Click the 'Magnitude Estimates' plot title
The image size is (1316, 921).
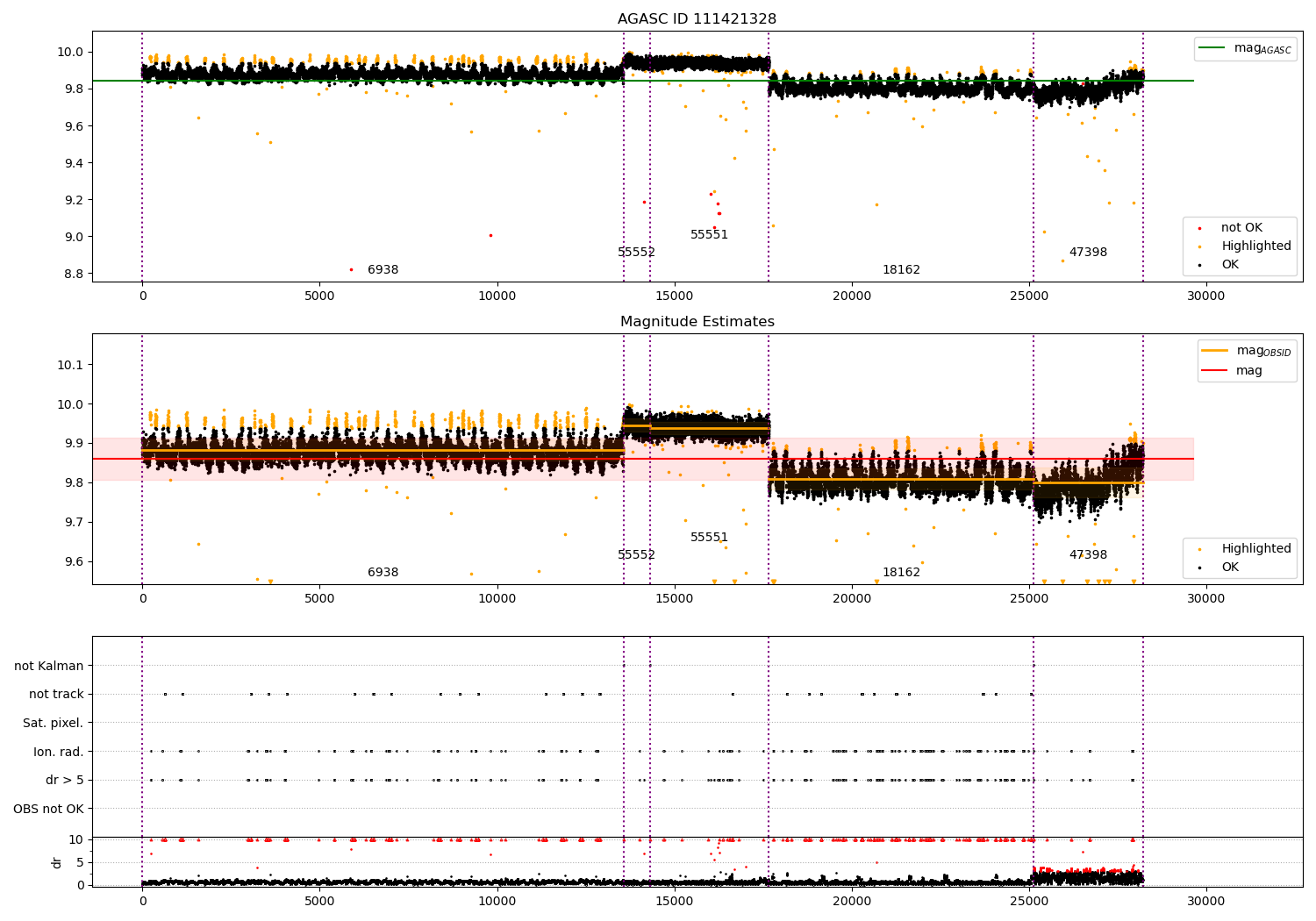tap(697, 322)
